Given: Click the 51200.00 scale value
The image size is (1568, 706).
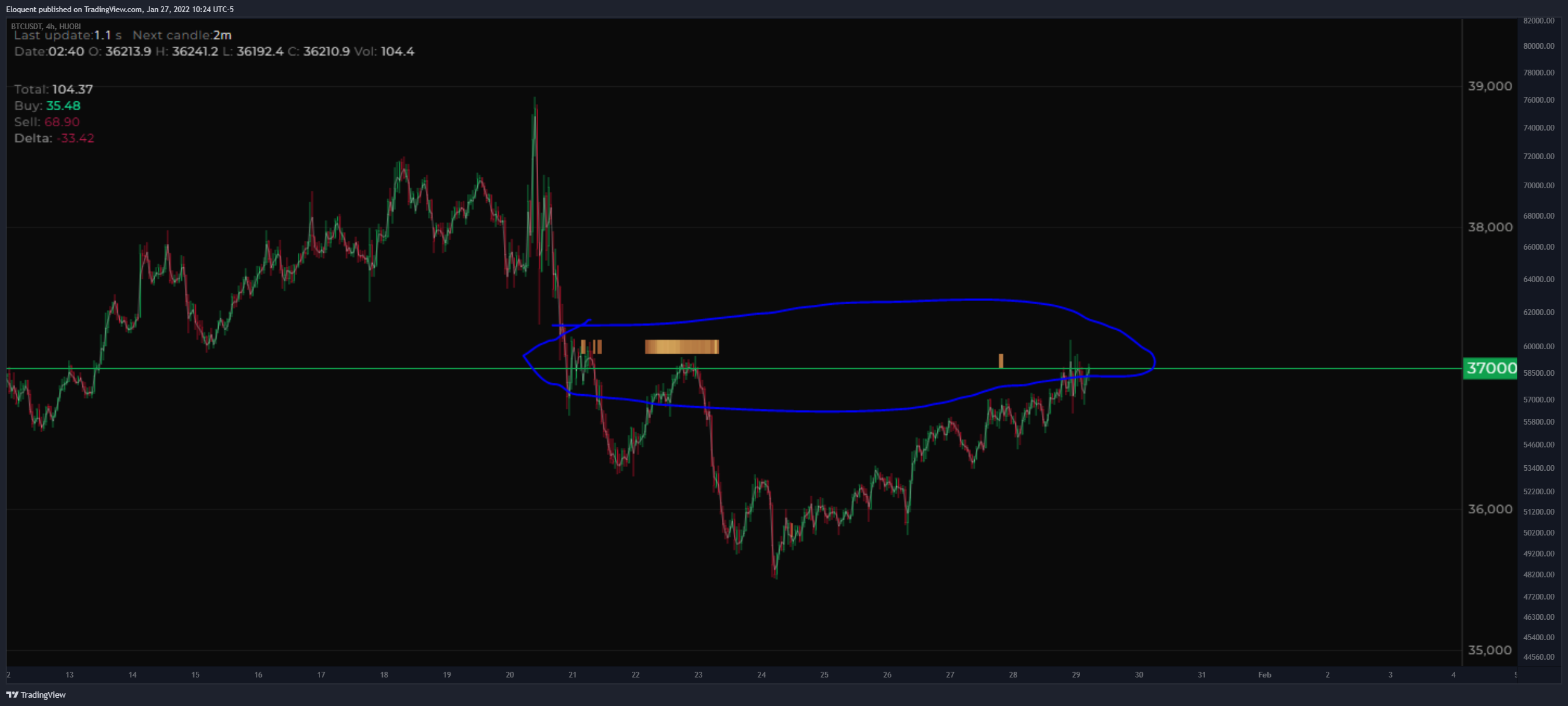Looking at the screenshot, I should tap(1539, 512).
